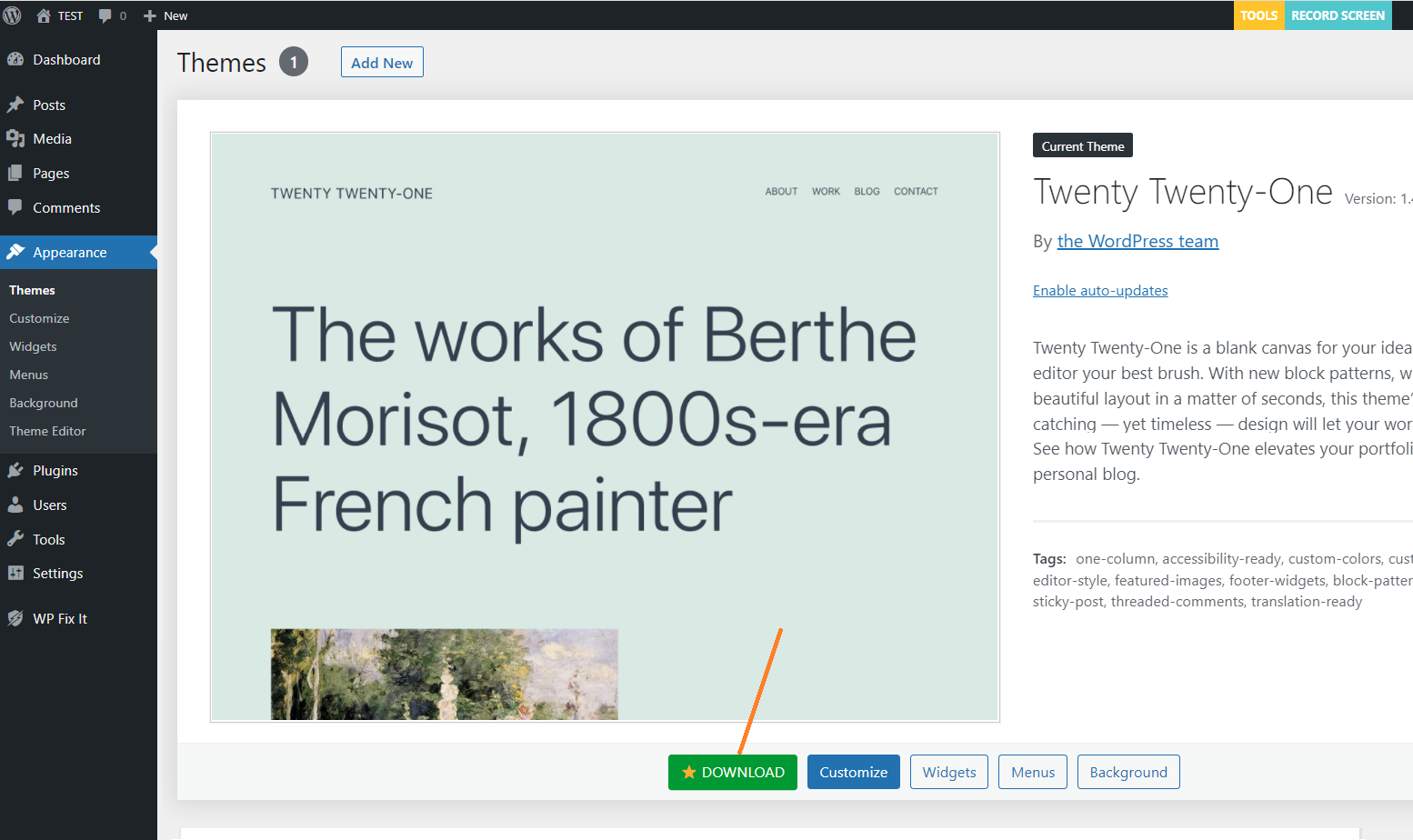Click the Posts pin icon
Screen dimensions: 1413x840
pos(15,105)
